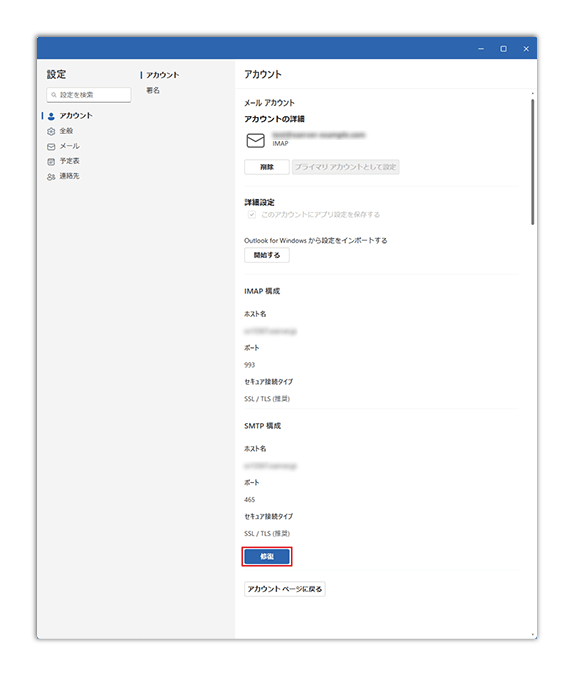The width and height of the screenshot is (573, 675).
Task: Click アカウント ページに戻る button
Action: pyautogui.click(x=285, y=589)
